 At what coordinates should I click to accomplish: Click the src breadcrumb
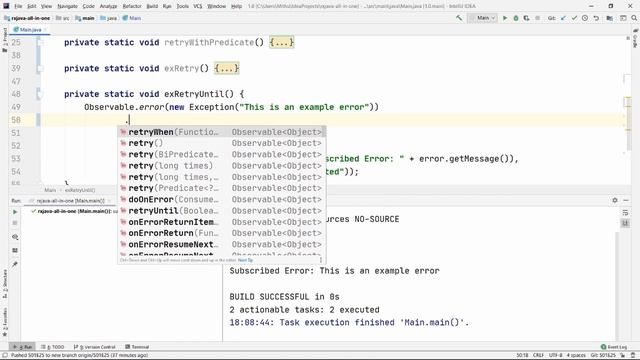click(62, 18)
